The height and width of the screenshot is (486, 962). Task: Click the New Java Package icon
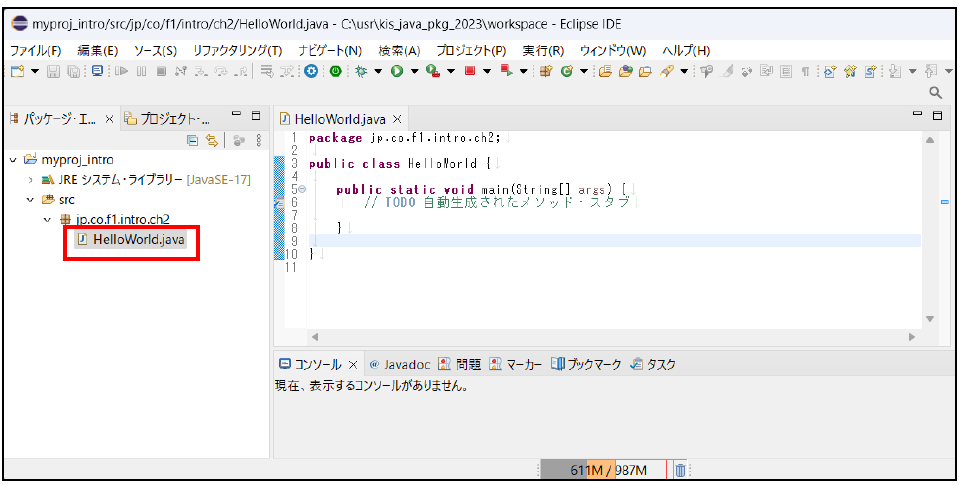(546, 71)
